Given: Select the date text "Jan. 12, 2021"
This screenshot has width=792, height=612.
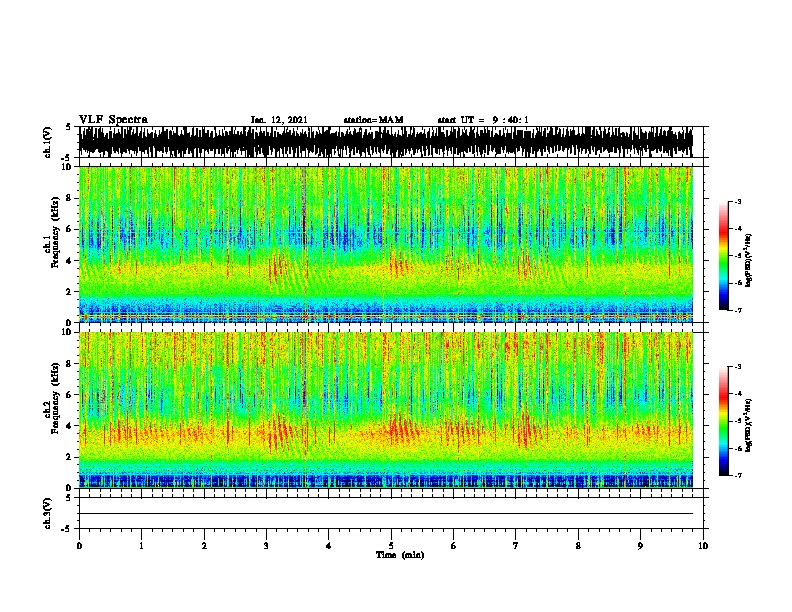Looking at the screenshot, I should pyautogui.click(x=279, y=120).
